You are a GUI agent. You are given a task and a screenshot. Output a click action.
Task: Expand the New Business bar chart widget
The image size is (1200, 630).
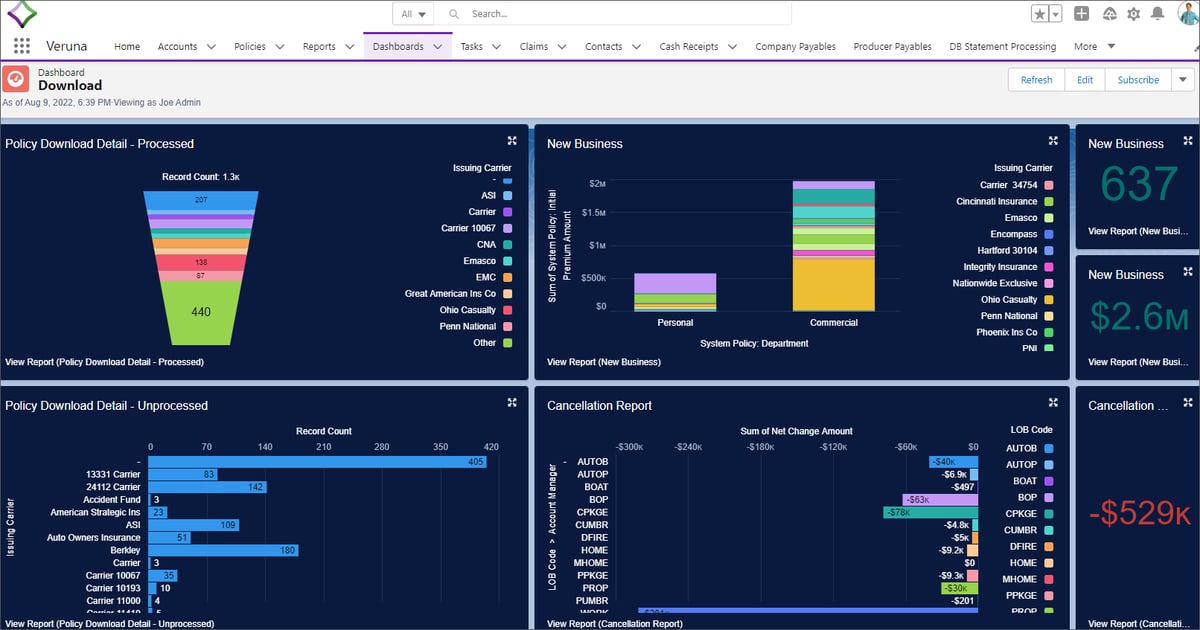click(1053, 141)
